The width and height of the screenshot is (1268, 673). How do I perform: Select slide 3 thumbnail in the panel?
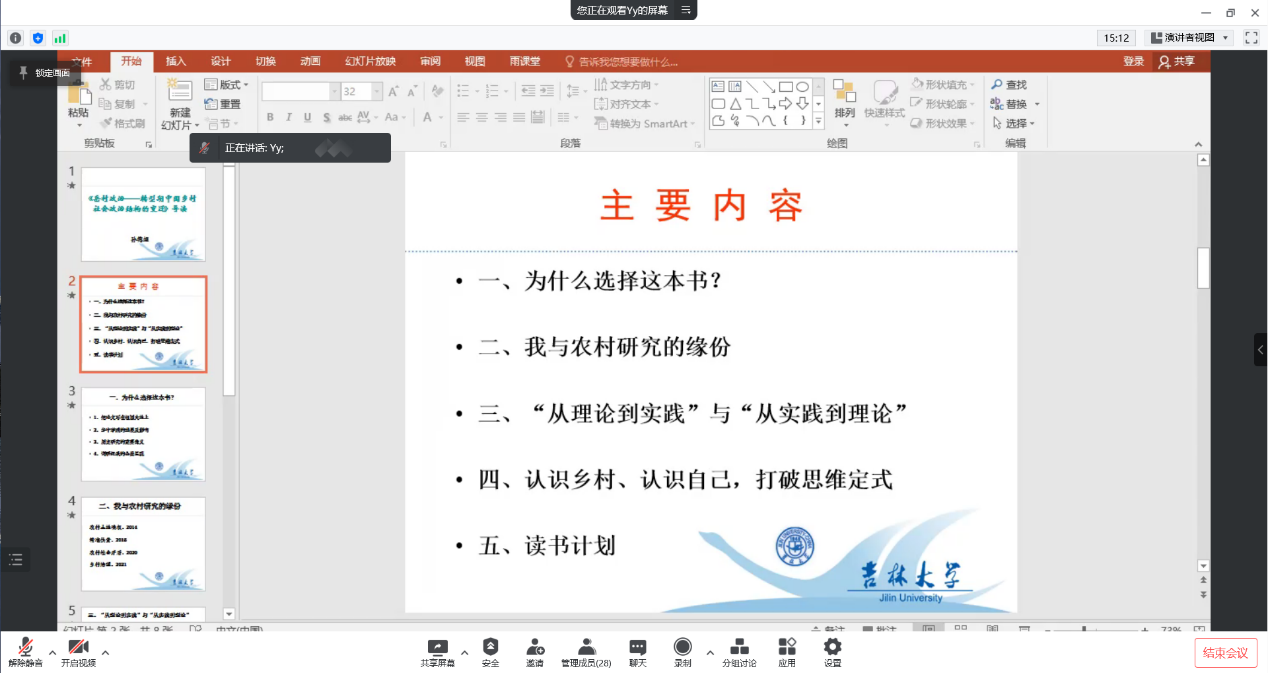coord(143,434)
